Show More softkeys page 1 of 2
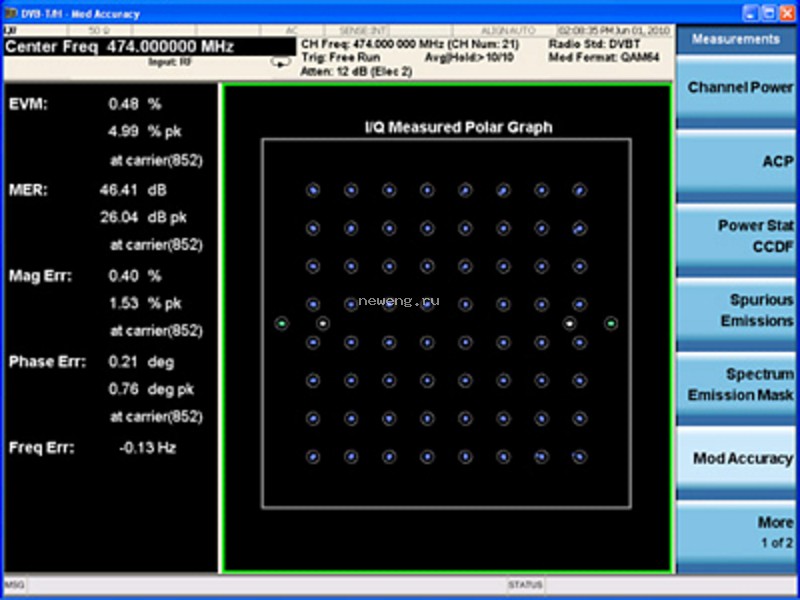 click(736, 533)
